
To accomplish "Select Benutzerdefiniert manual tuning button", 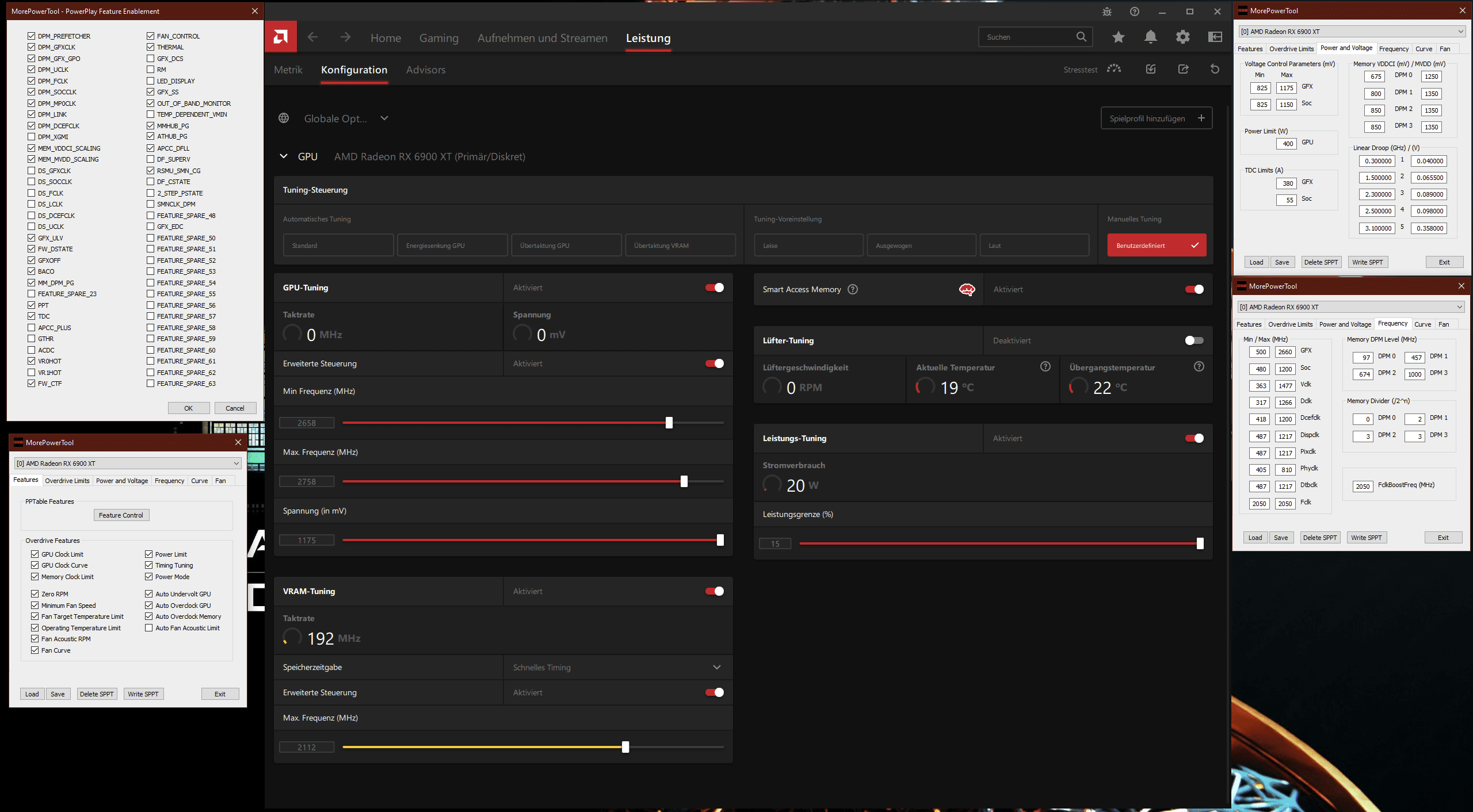I will point(1157,245).
